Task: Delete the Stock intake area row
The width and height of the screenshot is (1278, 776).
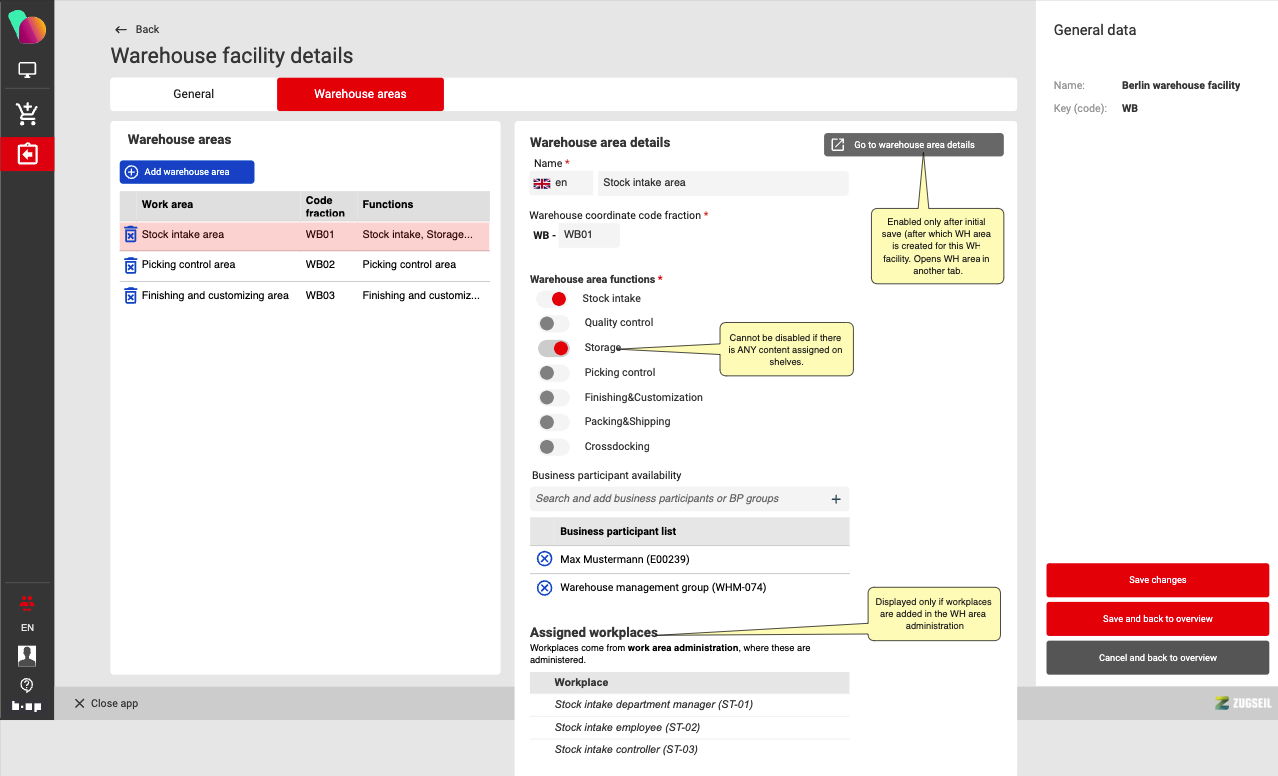Action: click(x=130, y=235)
